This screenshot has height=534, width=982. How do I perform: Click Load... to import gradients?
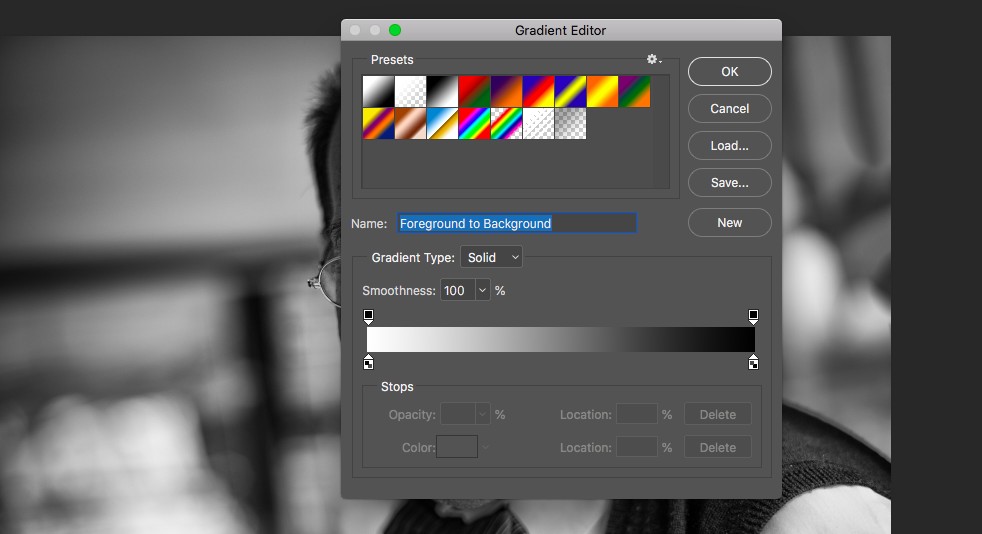tap(730, 145)
